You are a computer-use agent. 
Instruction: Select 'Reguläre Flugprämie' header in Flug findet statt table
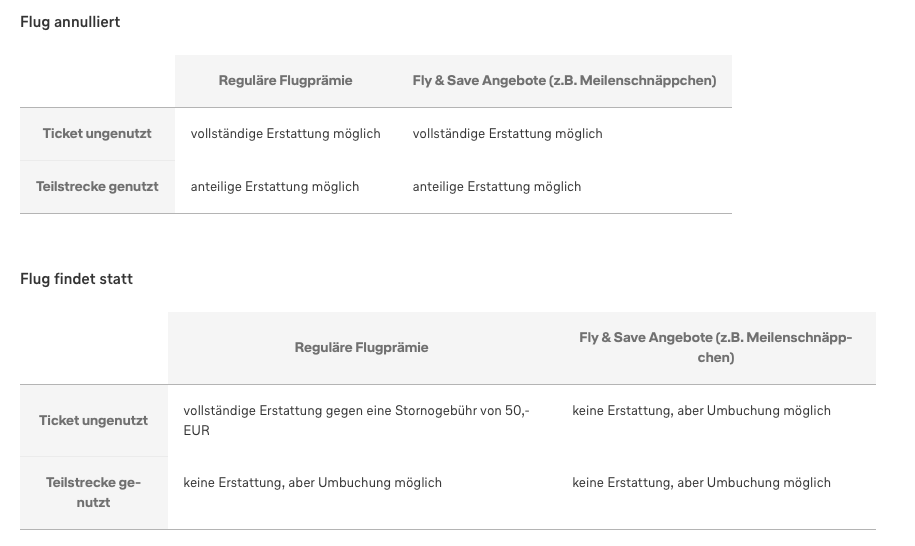[361, 348]
